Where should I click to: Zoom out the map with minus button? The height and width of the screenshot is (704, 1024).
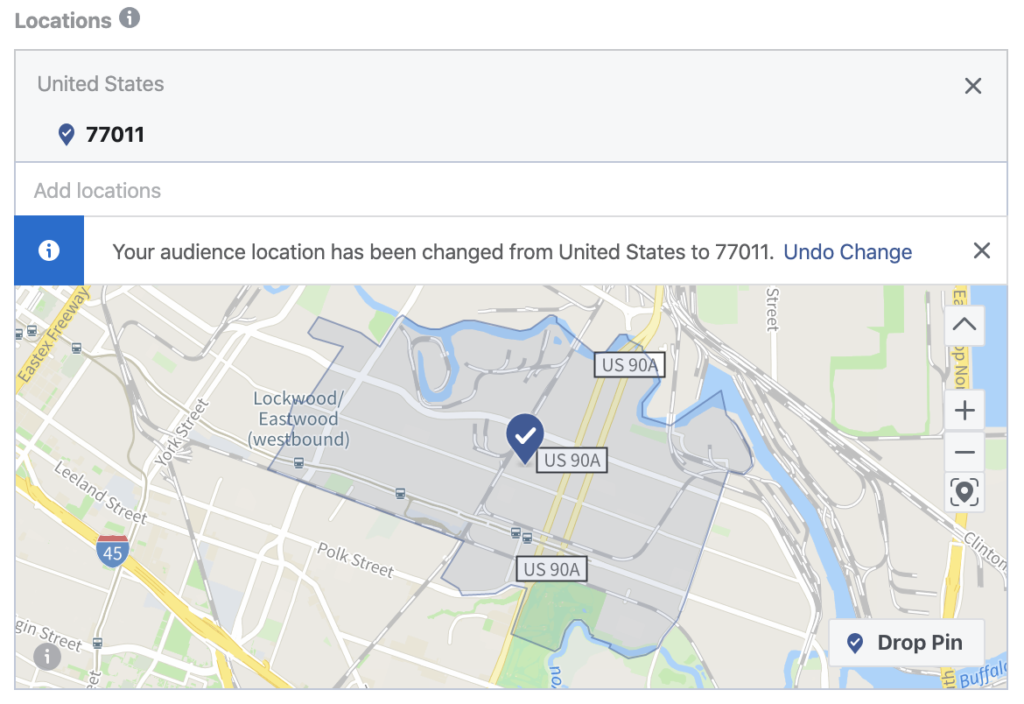click(x=965, y=453)
